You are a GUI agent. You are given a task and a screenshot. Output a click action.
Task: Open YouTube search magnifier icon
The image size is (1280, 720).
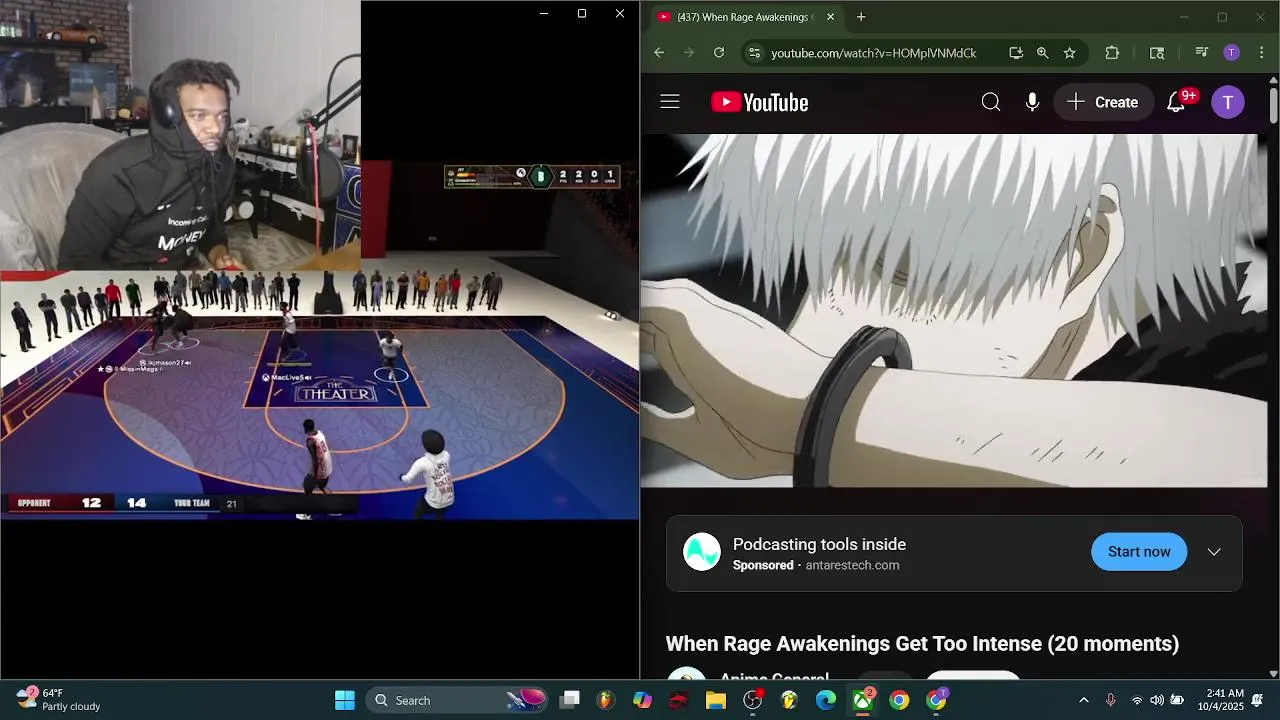tap(991, 102)
